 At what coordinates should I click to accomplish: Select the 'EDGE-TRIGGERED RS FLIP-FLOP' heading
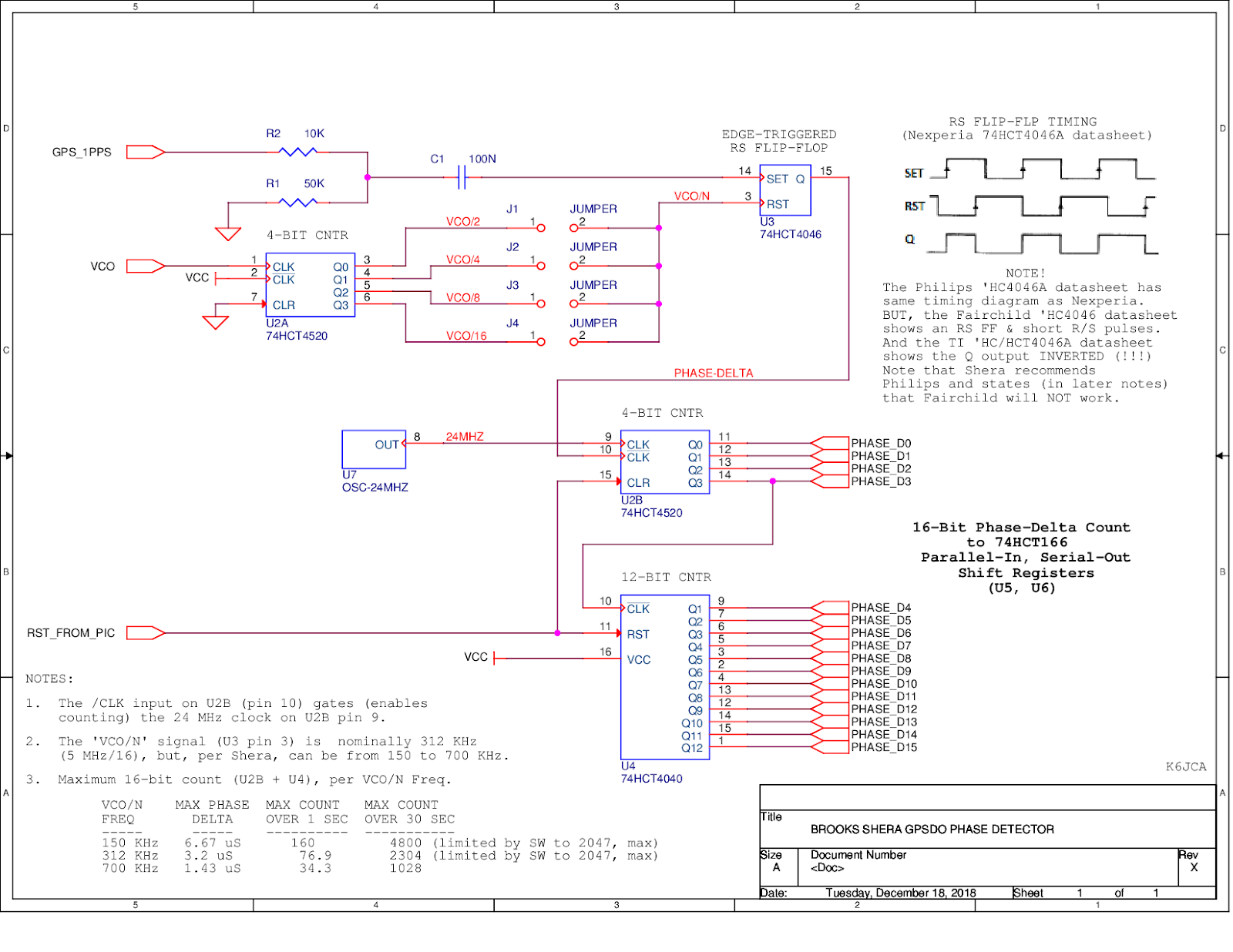(779, 141)
